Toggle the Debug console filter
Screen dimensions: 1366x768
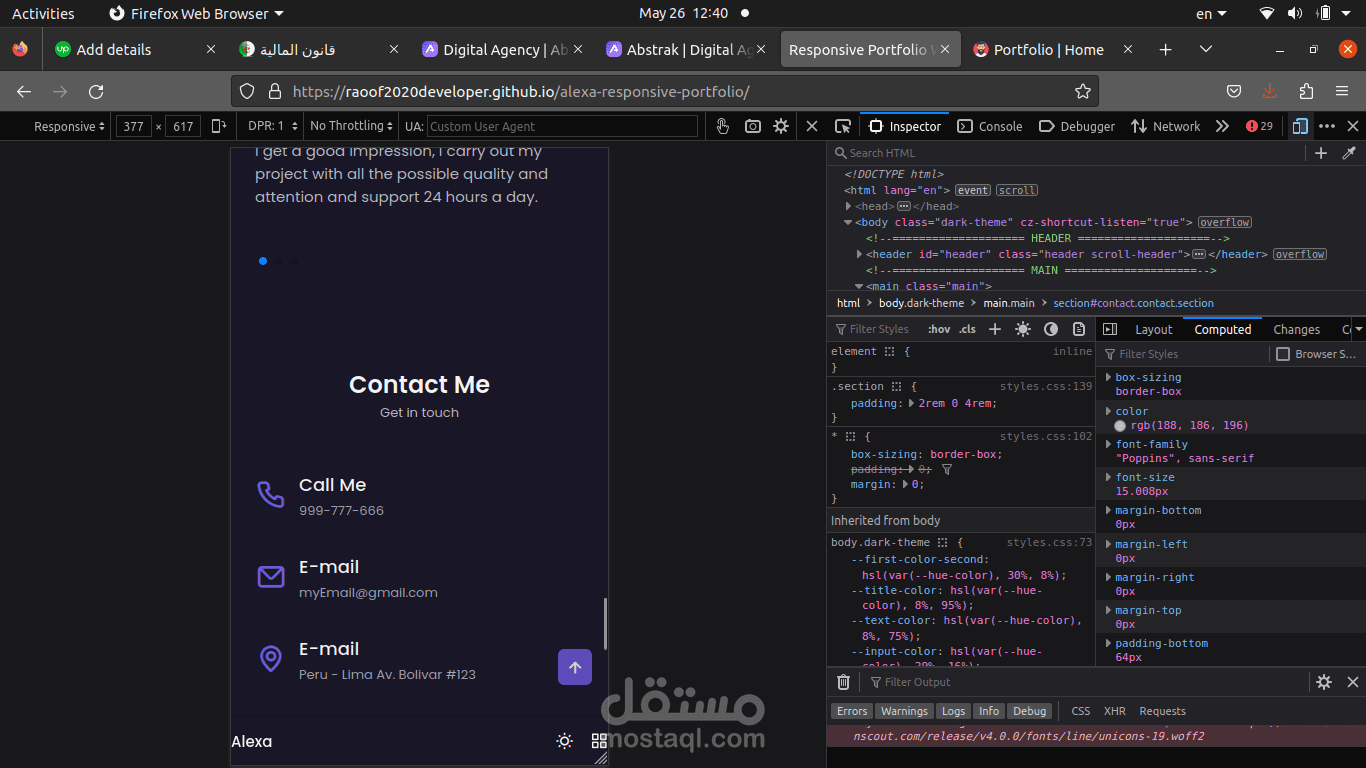click(1029, 711)
